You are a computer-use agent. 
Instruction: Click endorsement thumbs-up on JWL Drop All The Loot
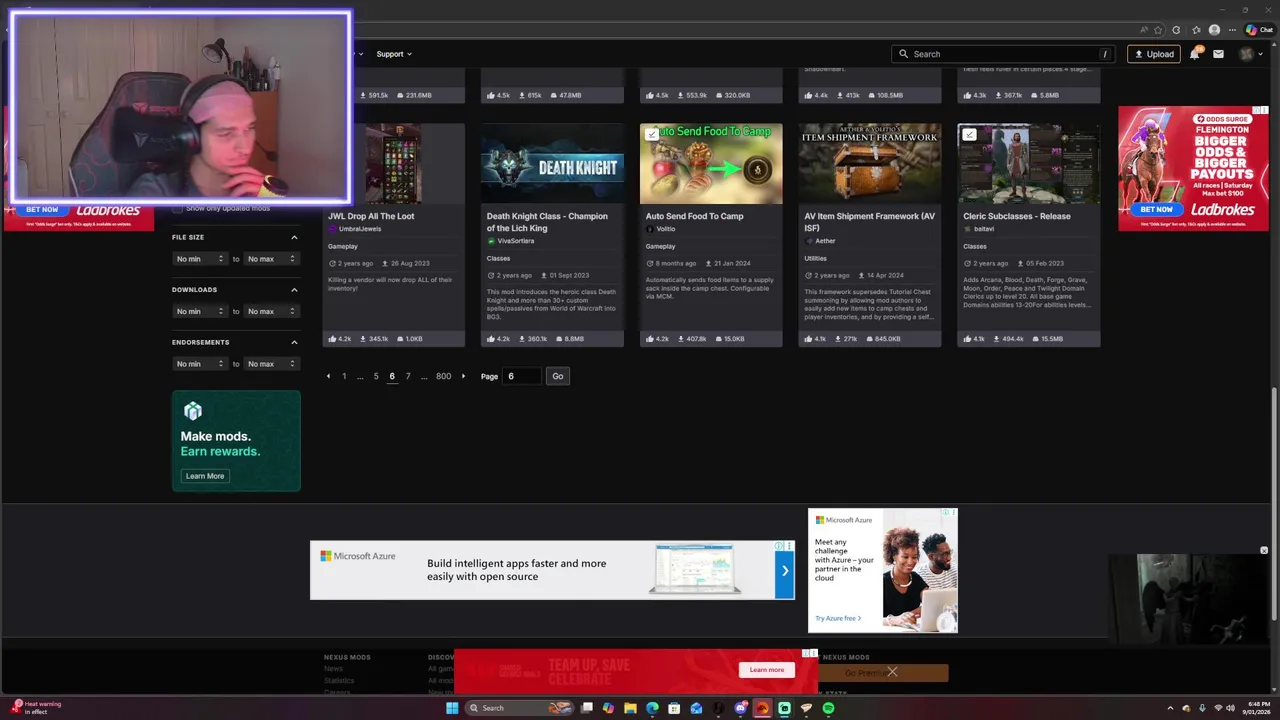pyautogui.click(x=333, y=339)
